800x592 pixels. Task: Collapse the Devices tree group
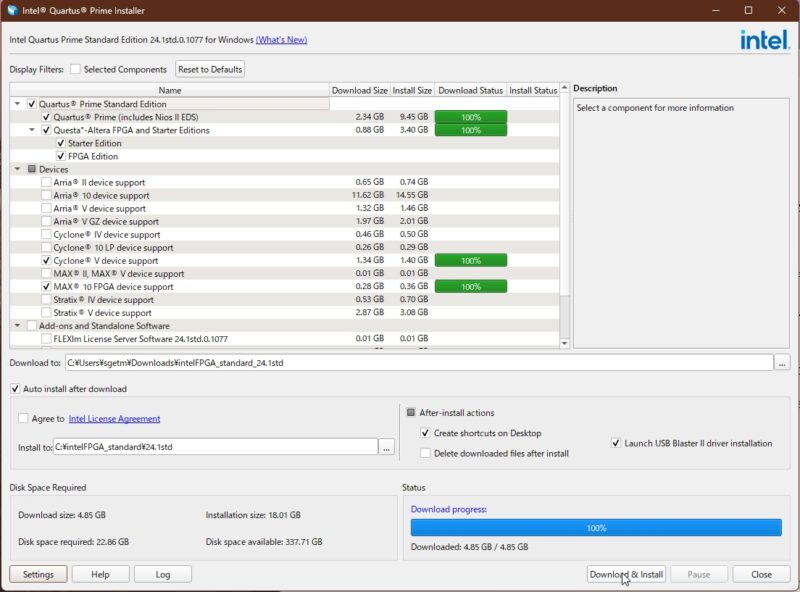coord(17,169)
